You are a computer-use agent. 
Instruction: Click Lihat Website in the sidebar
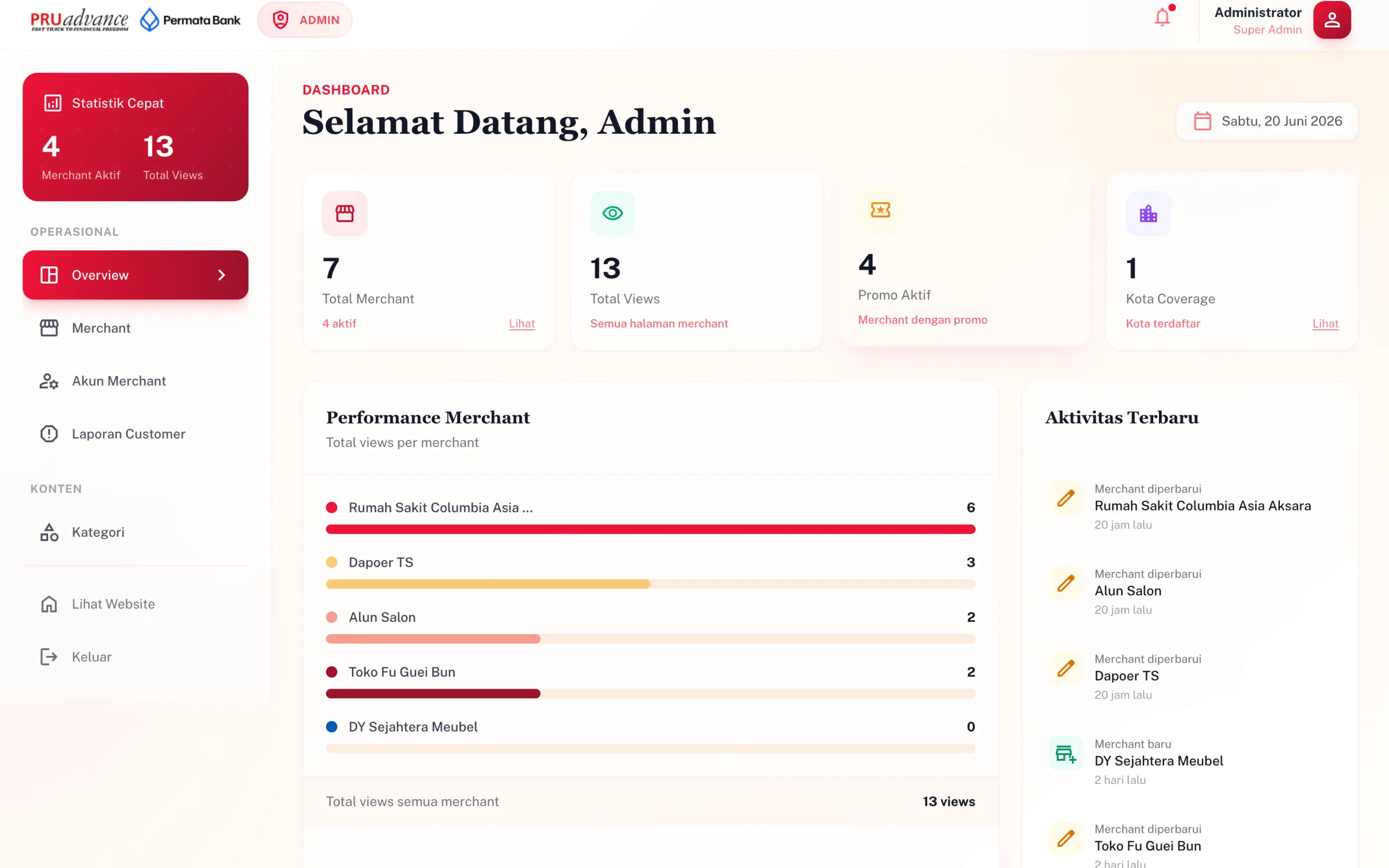135,604
